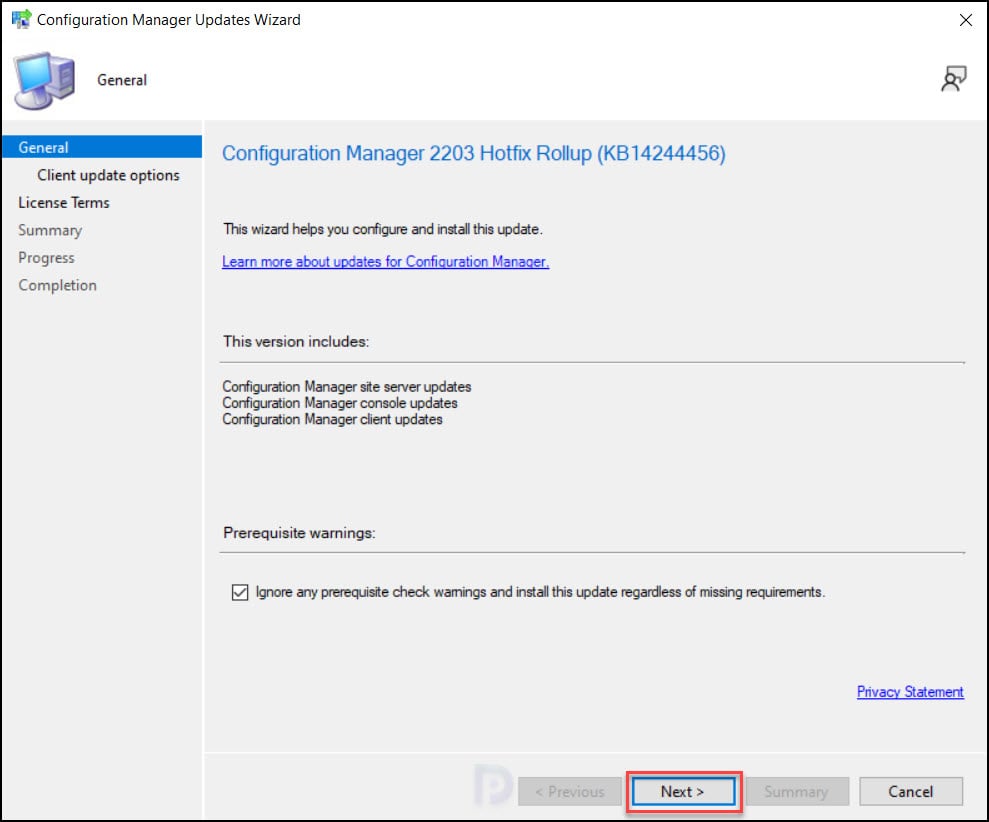
Task: Click the Configuration Manager title bar icon
Action: (21, 19)
